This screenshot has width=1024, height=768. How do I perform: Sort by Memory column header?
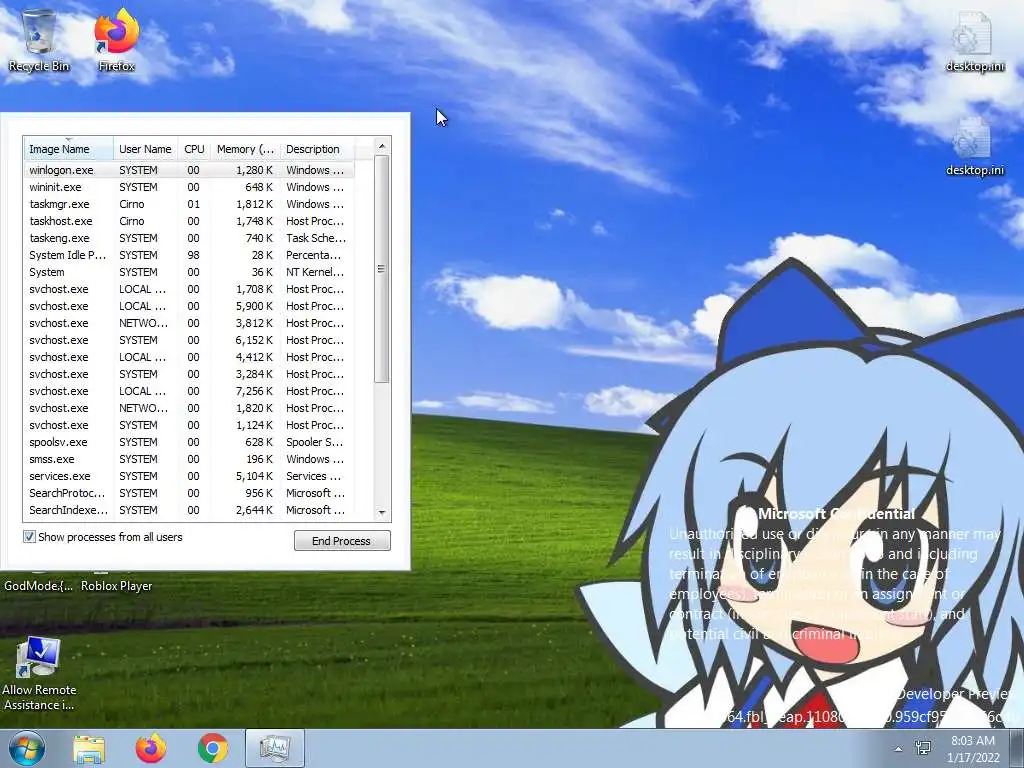pos(246,149)
